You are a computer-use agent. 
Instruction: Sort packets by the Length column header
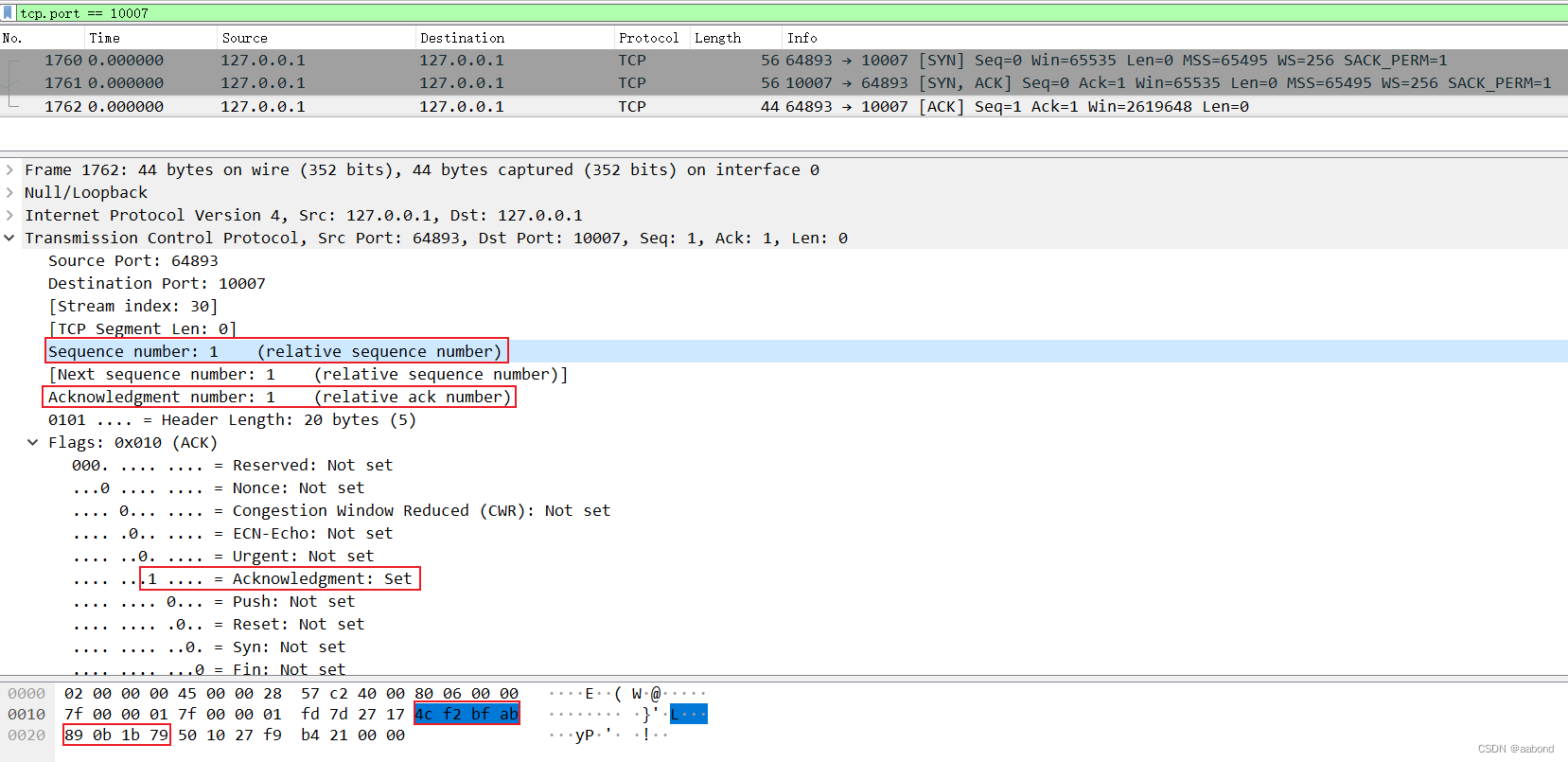coord(735,38)
